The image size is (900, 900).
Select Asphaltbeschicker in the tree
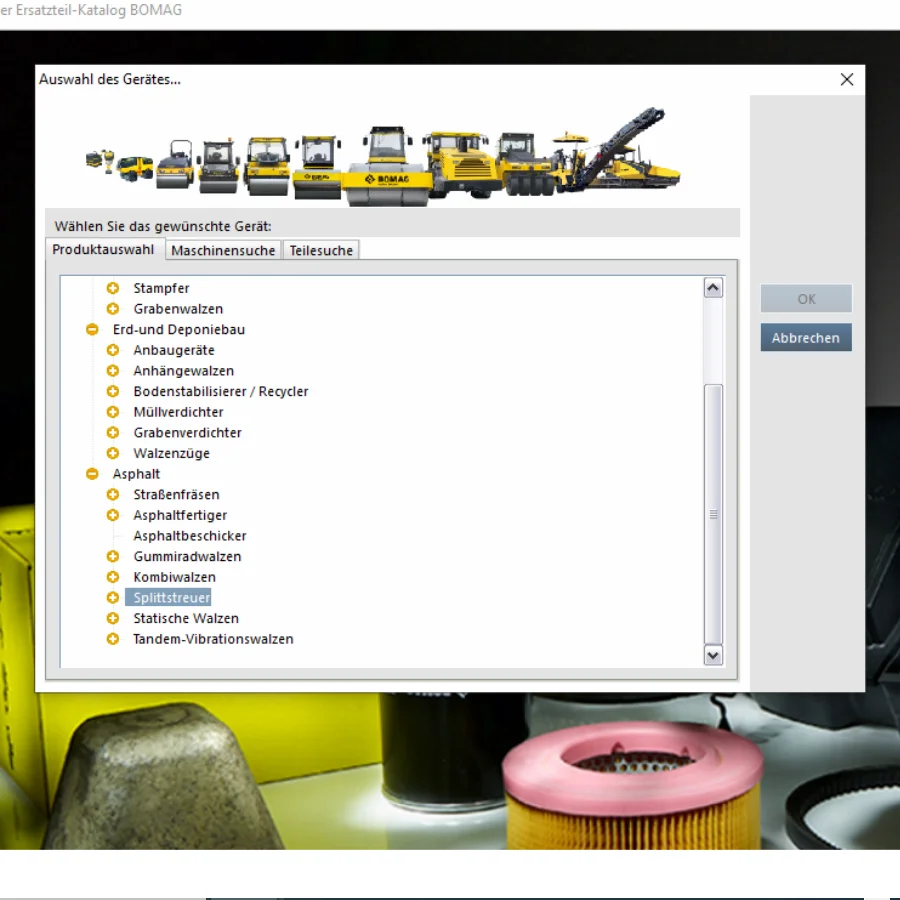190,536
